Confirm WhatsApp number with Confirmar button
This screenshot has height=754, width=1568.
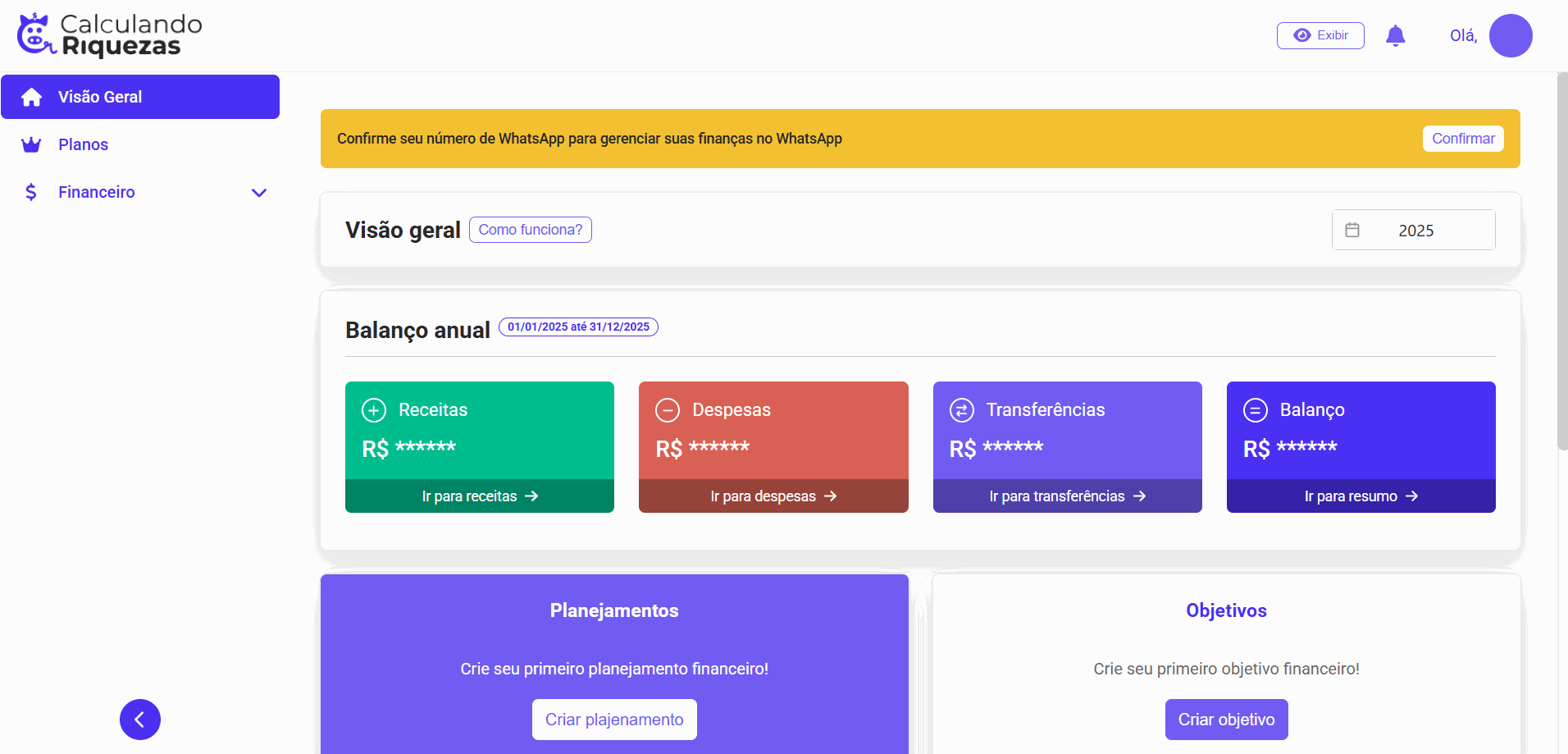(1463, 139)
